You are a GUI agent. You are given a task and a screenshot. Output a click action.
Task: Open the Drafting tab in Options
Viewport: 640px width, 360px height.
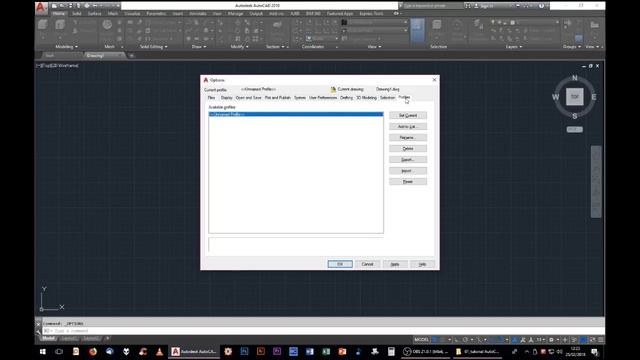[x=347, y=98]
